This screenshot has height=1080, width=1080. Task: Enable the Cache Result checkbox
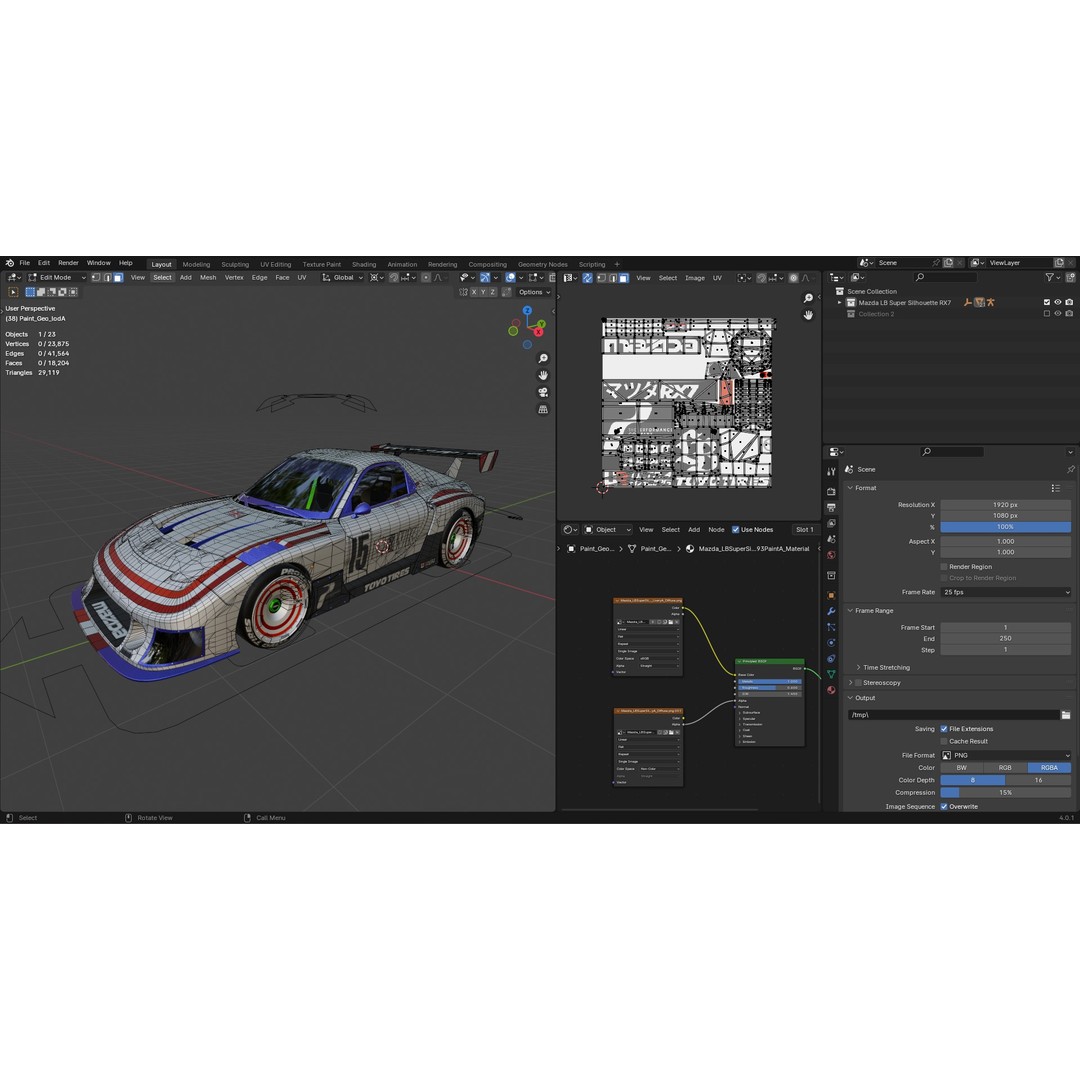pyautogui.click(x=944, y=741)
